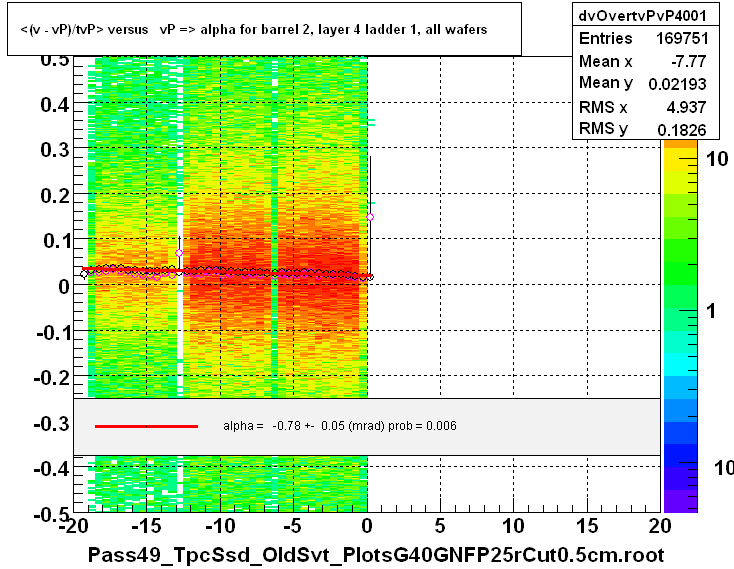Click the y-axis label -0.2
Screen dimensions: 734x569
[x=51, y=377]
